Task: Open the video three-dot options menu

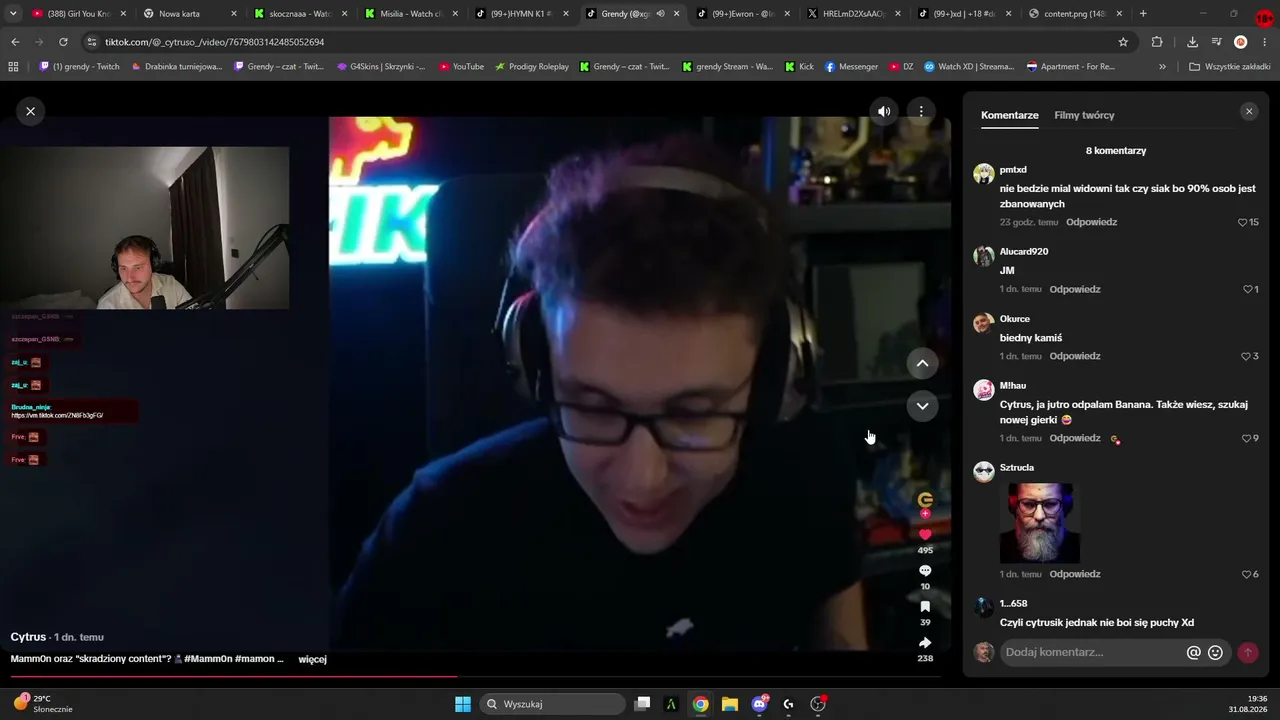Action: pyautogui.click(x=921, y=111)
